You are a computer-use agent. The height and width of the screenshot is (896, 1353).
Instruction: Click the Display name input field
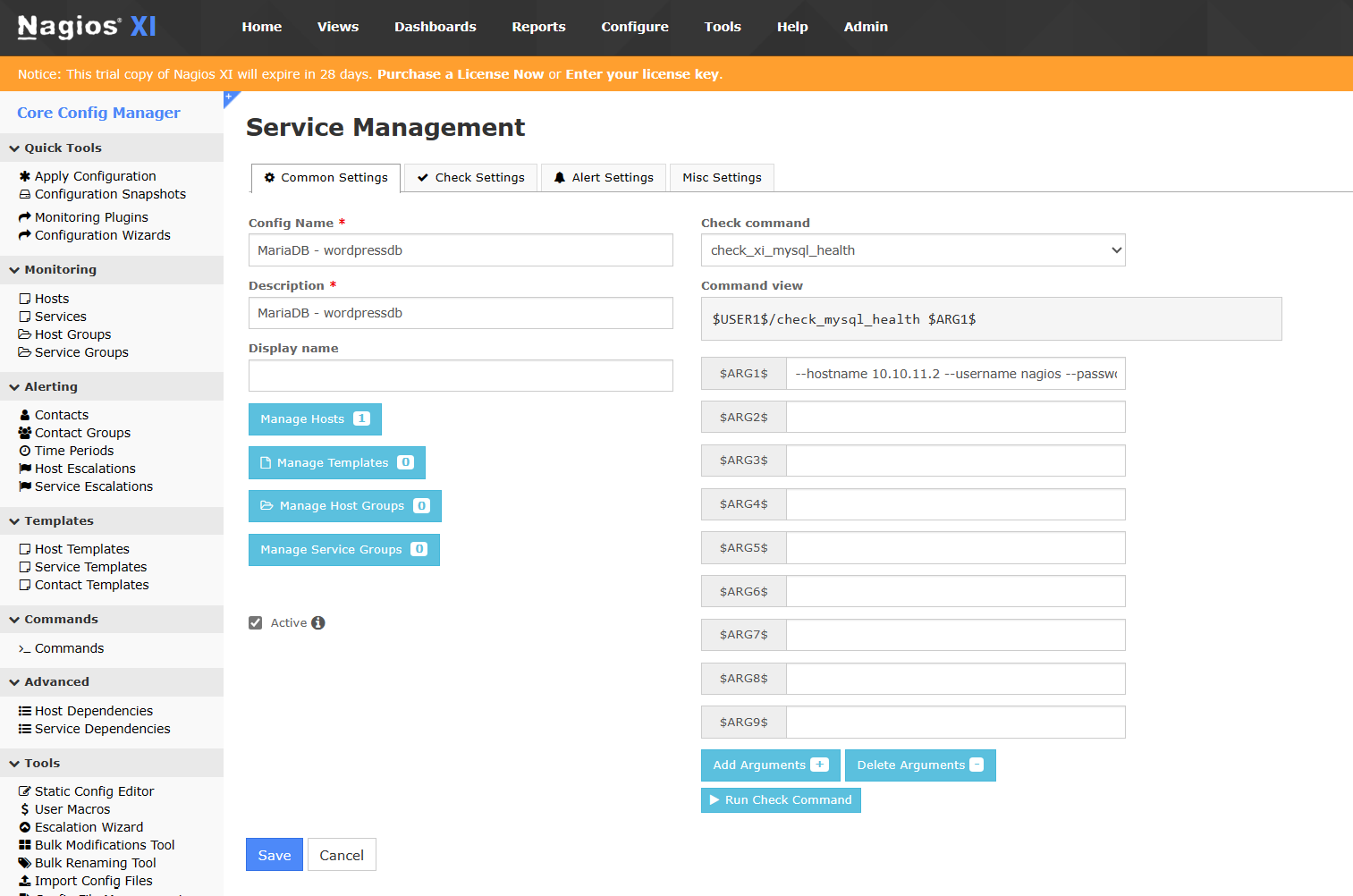(x=461, y=376)
